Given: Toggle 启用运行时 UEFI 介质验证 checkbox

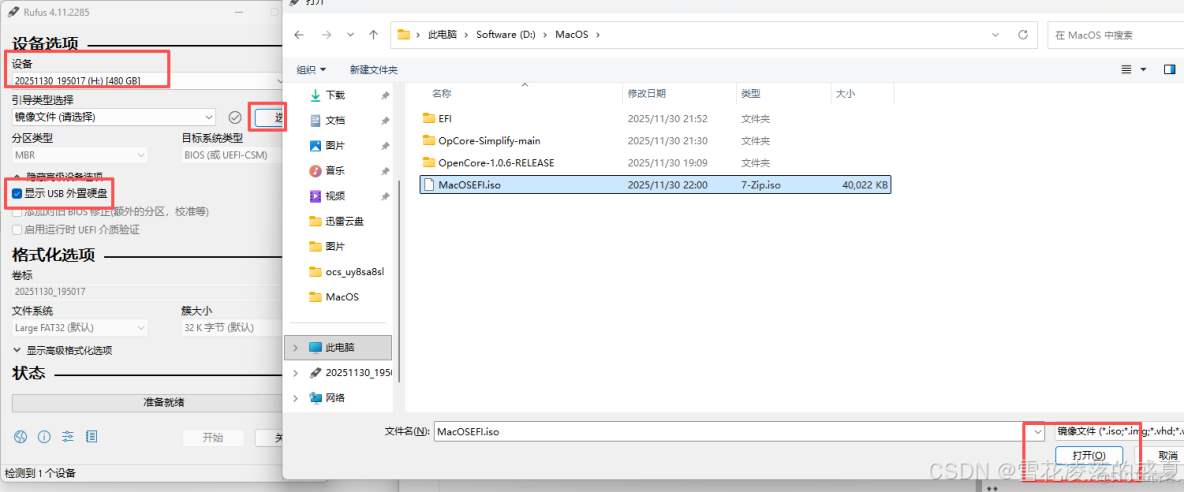Looking at the screenshot, I should point(17,229).
